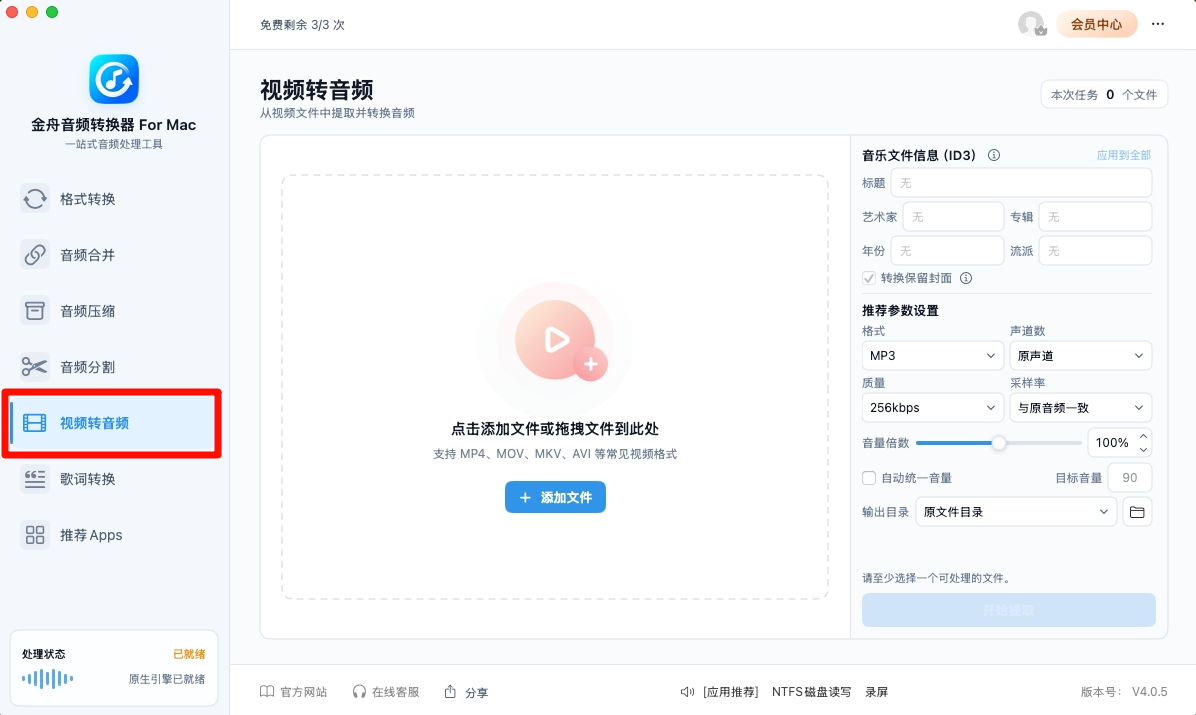
Task: Open the three-dot more menu
Action: 1158,24
